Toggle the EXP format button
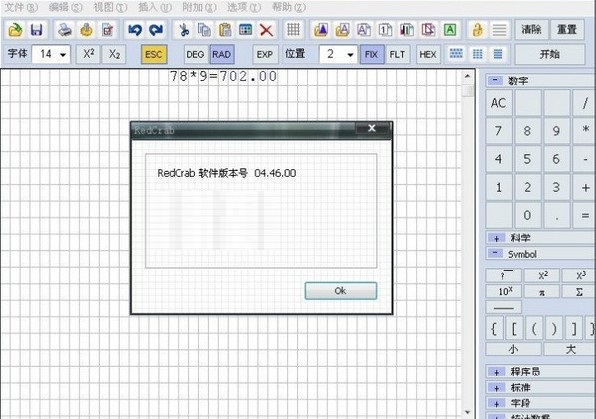 pos(265,54)
